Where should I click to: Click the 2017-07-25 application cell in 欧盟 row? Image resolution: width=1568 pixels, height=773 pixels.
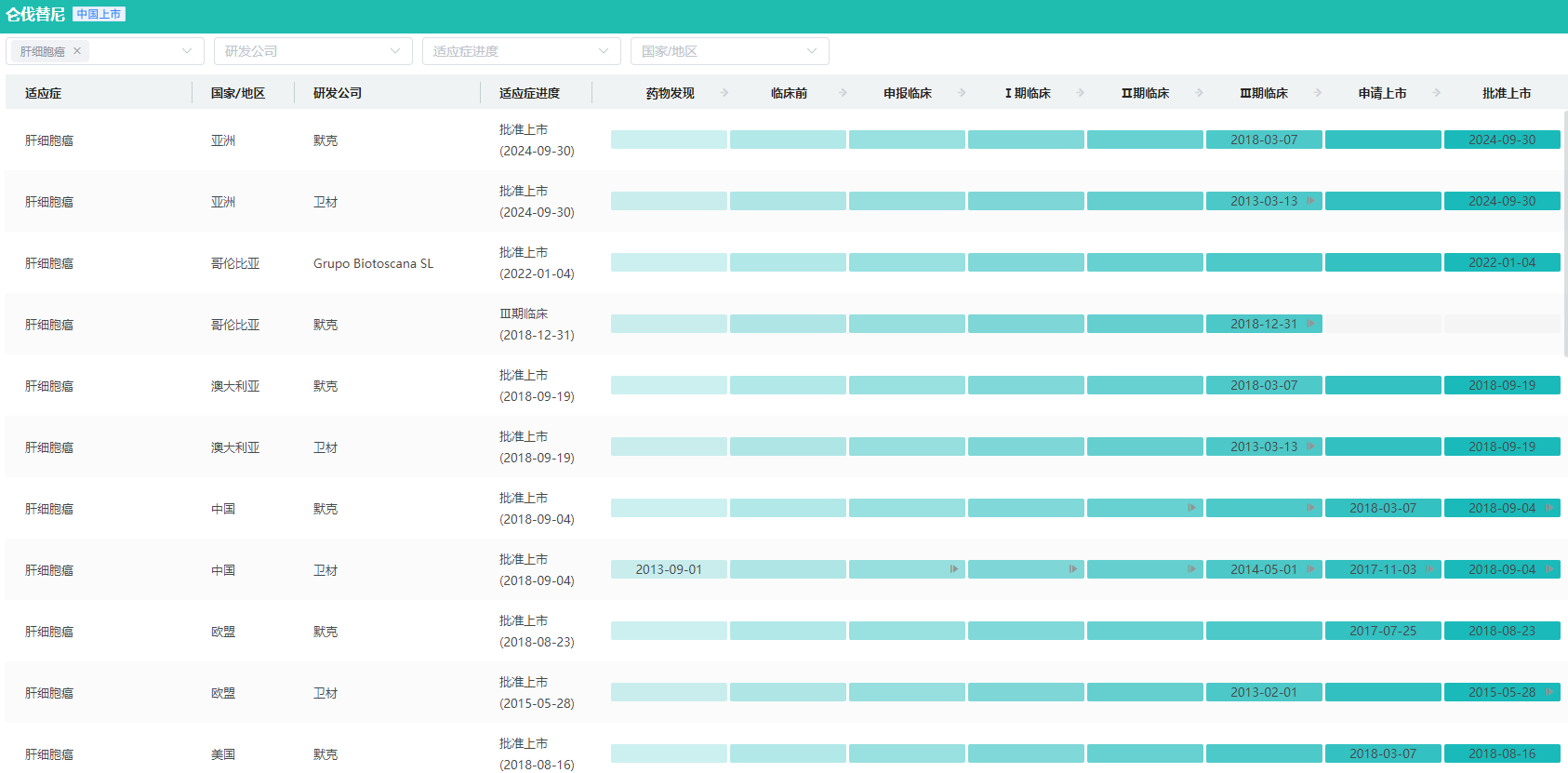pos(1382,631)
